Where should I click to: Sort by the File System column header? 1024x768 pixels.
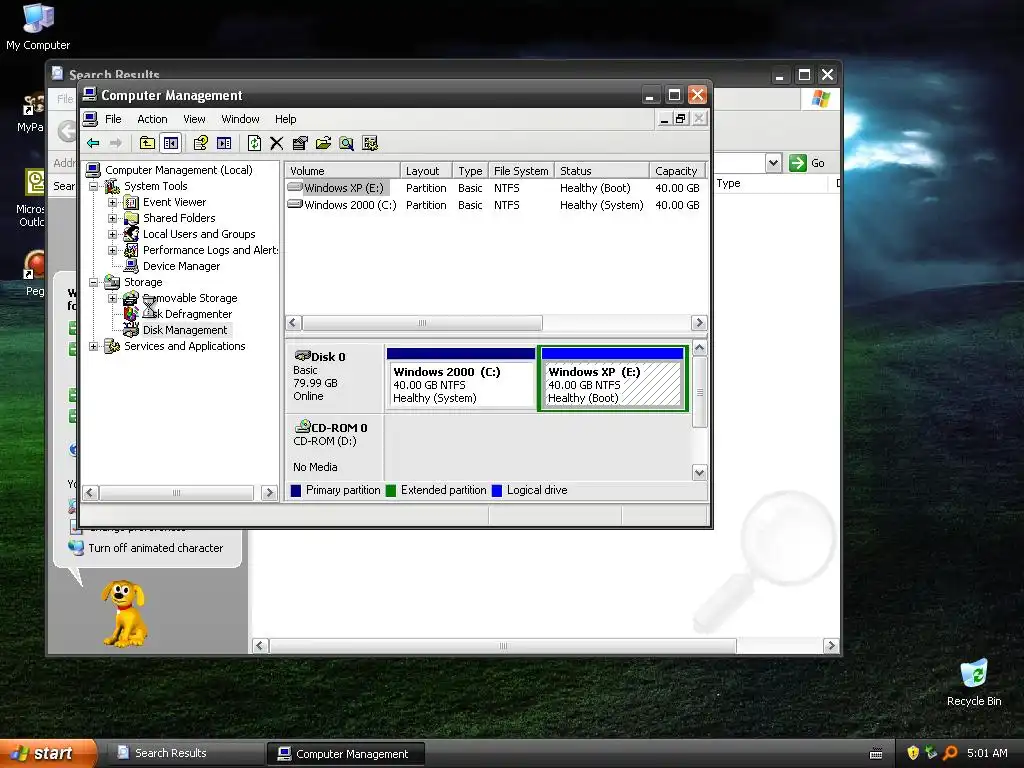pyautogui.click(x=520, y=170)
